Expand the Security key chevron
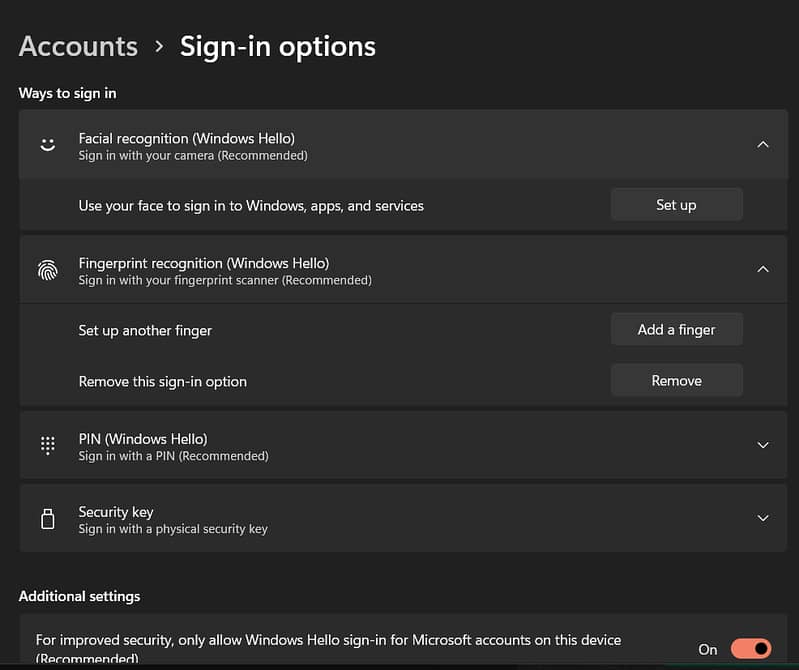Viewport: 799px width, 670px height. [x=762, y=518]
